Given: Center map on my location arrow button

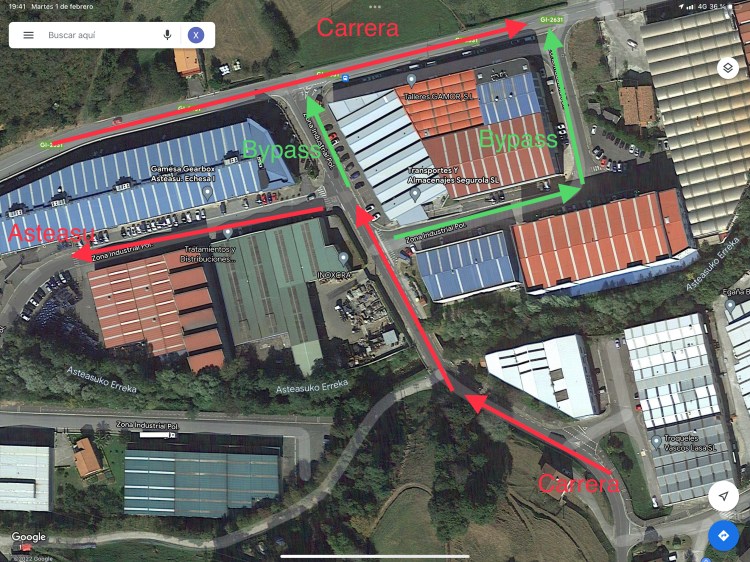Looking at the screenshot, I should click(x=724, y=496).
